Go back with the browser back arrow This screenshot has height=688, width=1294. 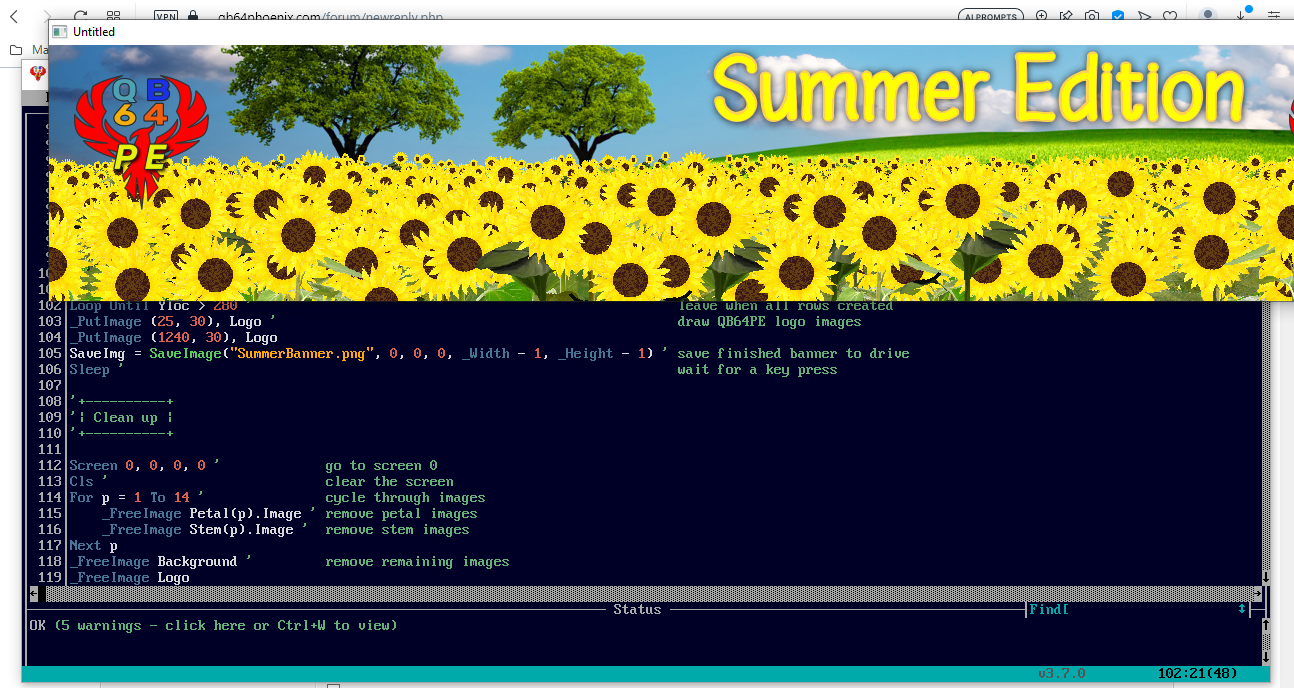14,16
